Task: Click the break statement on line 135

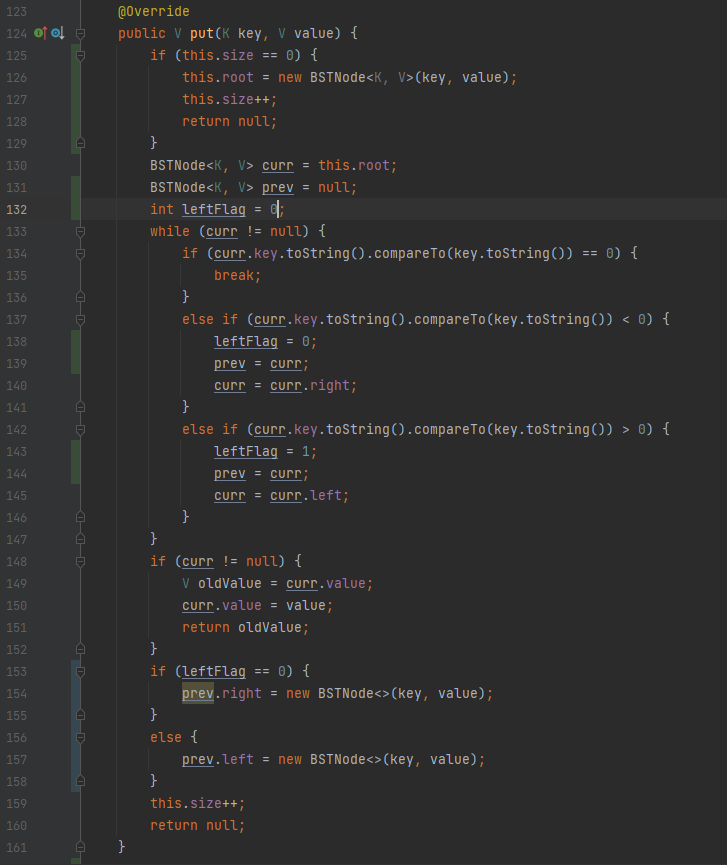Action: coord(236,275)
